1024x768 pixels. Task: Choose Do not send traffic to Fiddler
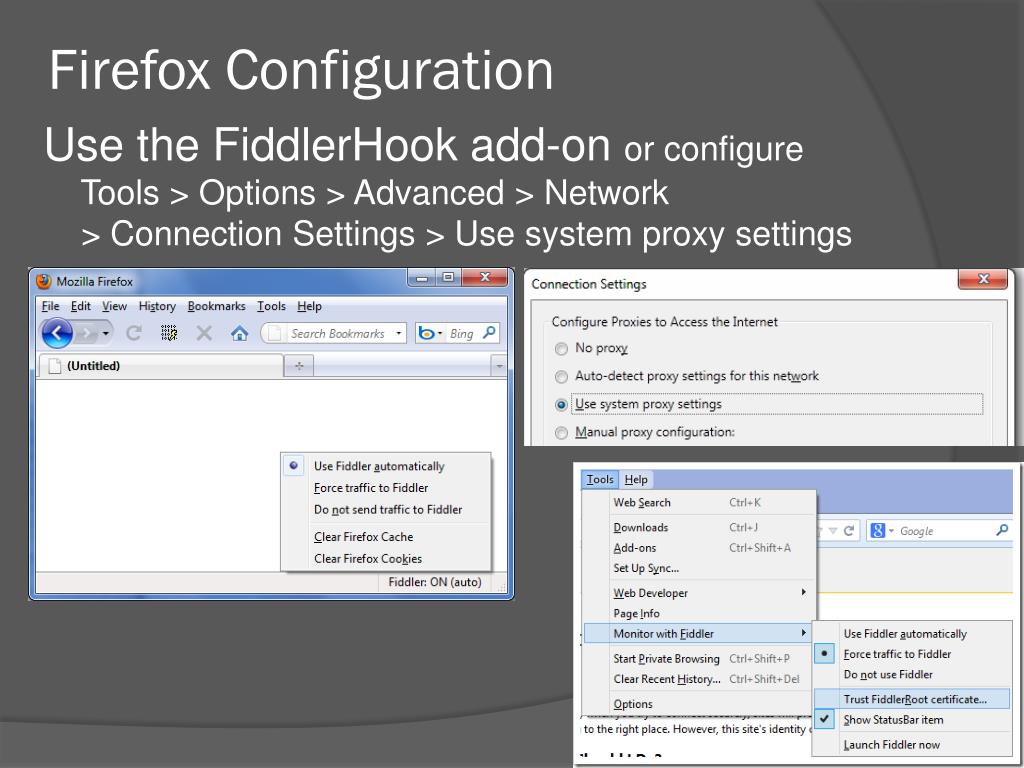(x=386, y=509)
